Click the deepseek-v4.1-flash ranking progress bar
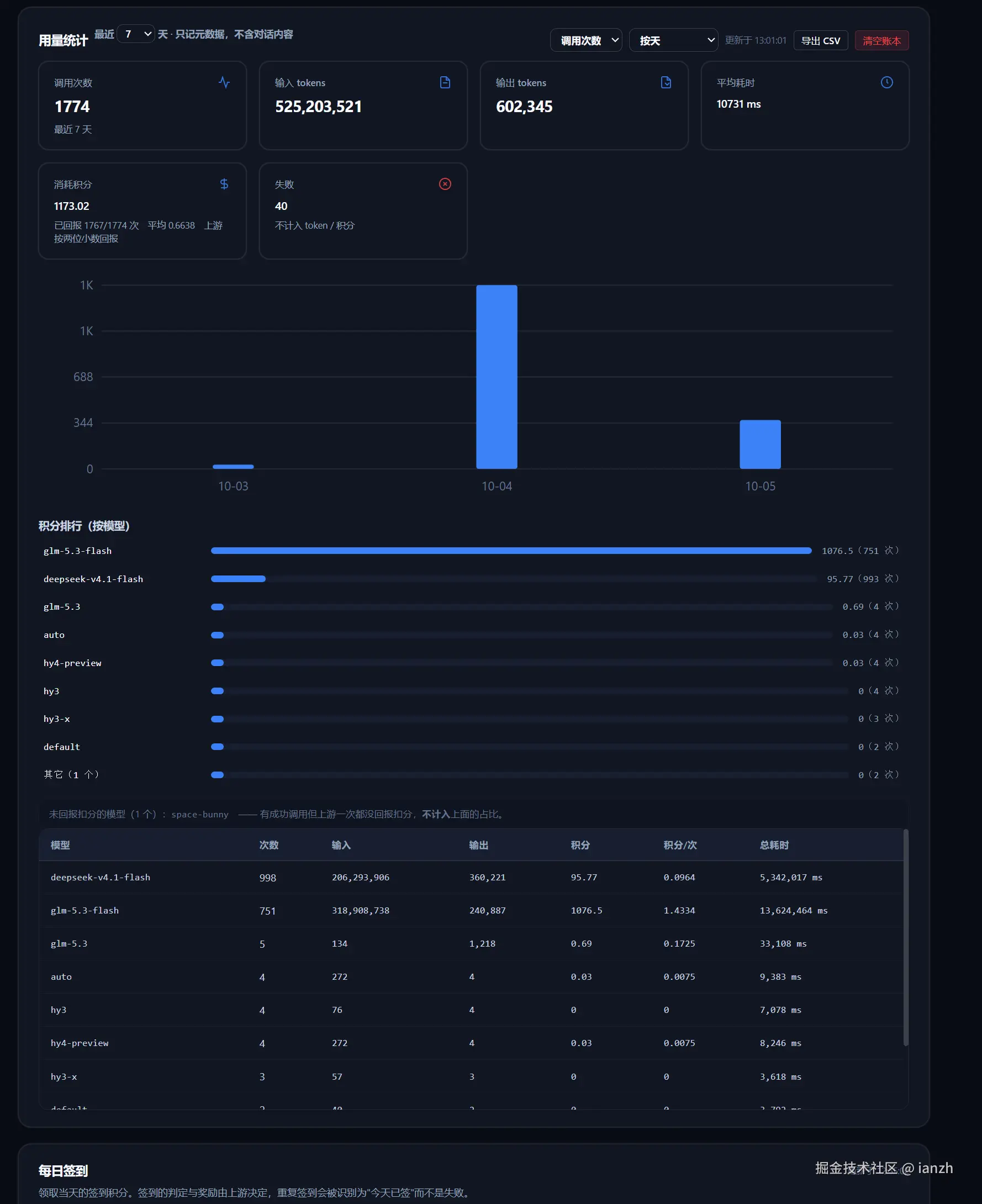The image size is (982, 1204). pos(514,579)
